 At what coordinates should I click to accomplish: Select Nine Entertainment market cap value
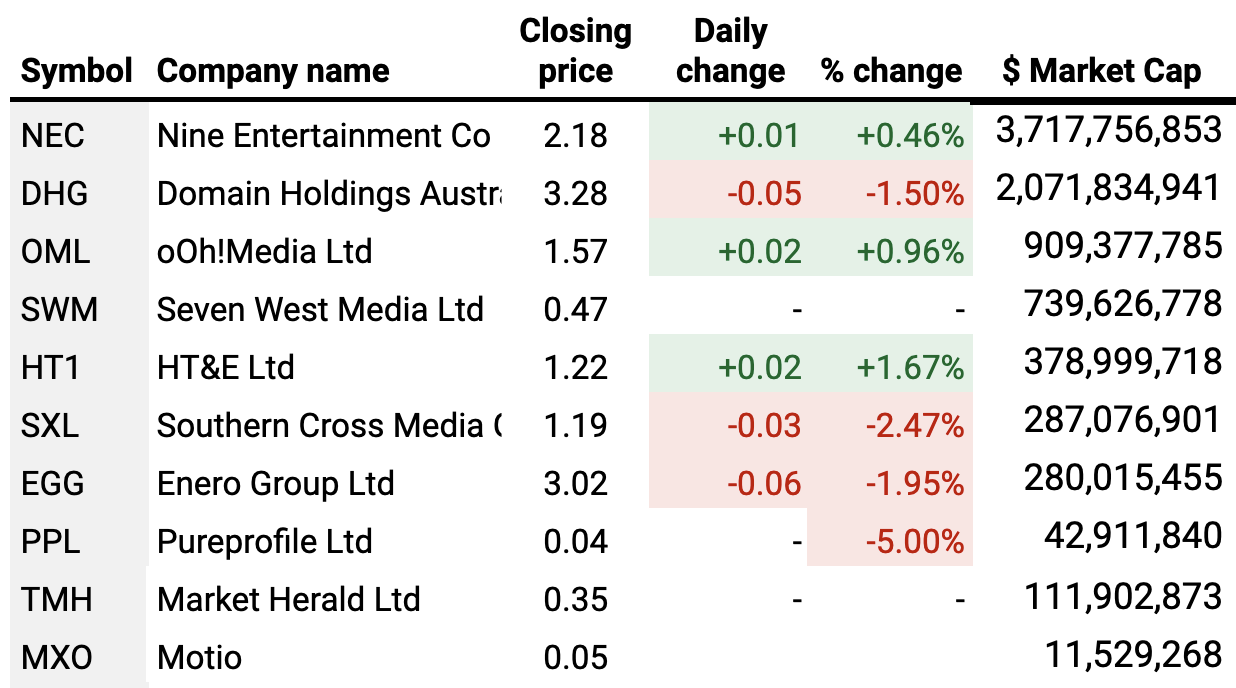[1109, 130]
